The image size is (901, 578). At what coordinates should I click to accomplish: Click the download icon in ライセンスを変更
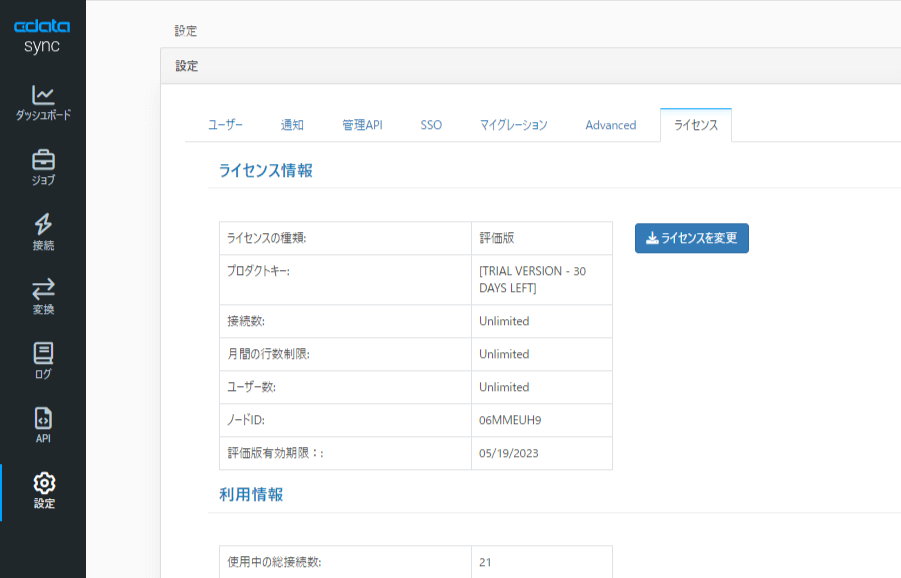[652, 238]
